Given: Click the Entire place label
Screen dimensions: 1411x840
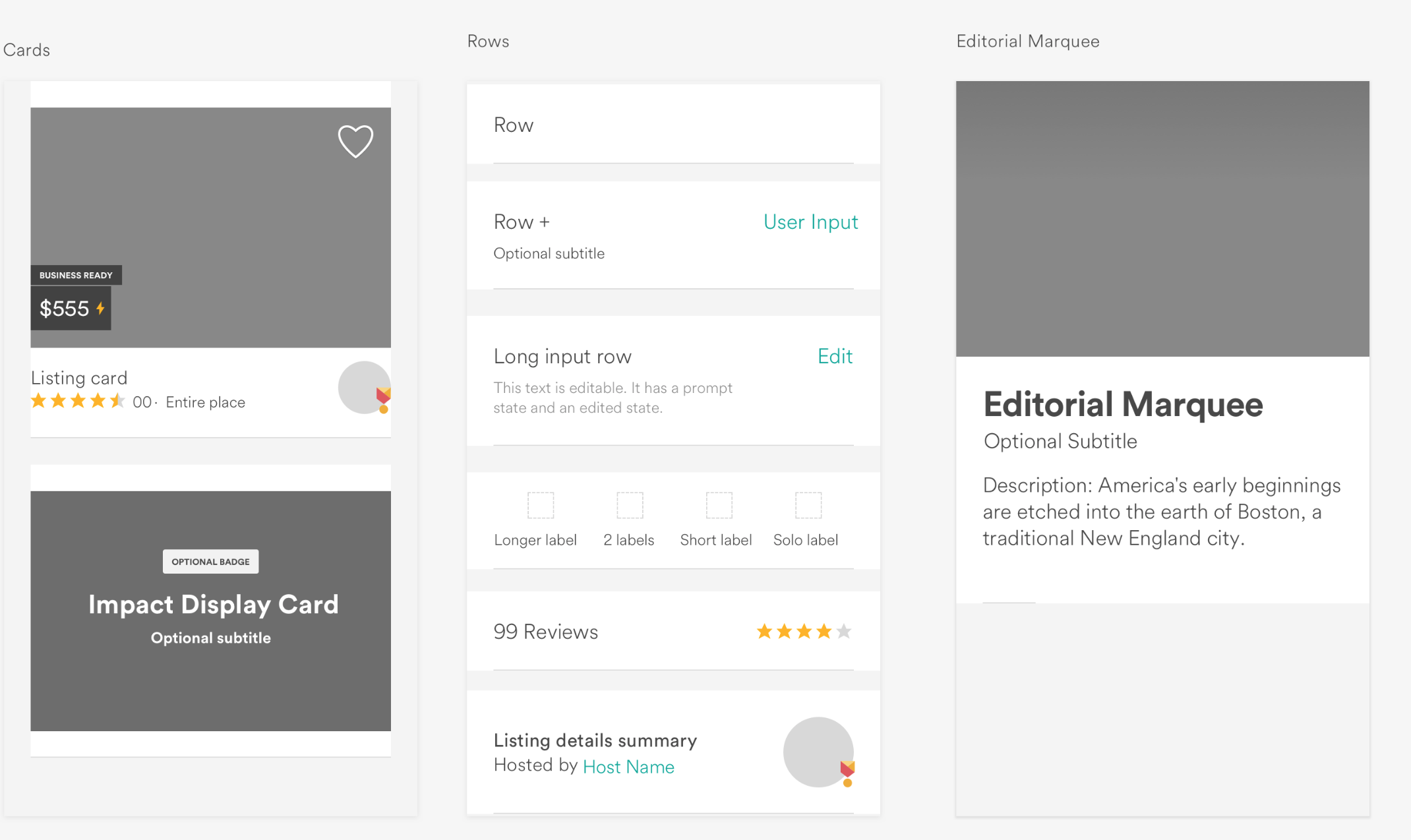Looking at the screenshot, I should click(x=205, y=402).
